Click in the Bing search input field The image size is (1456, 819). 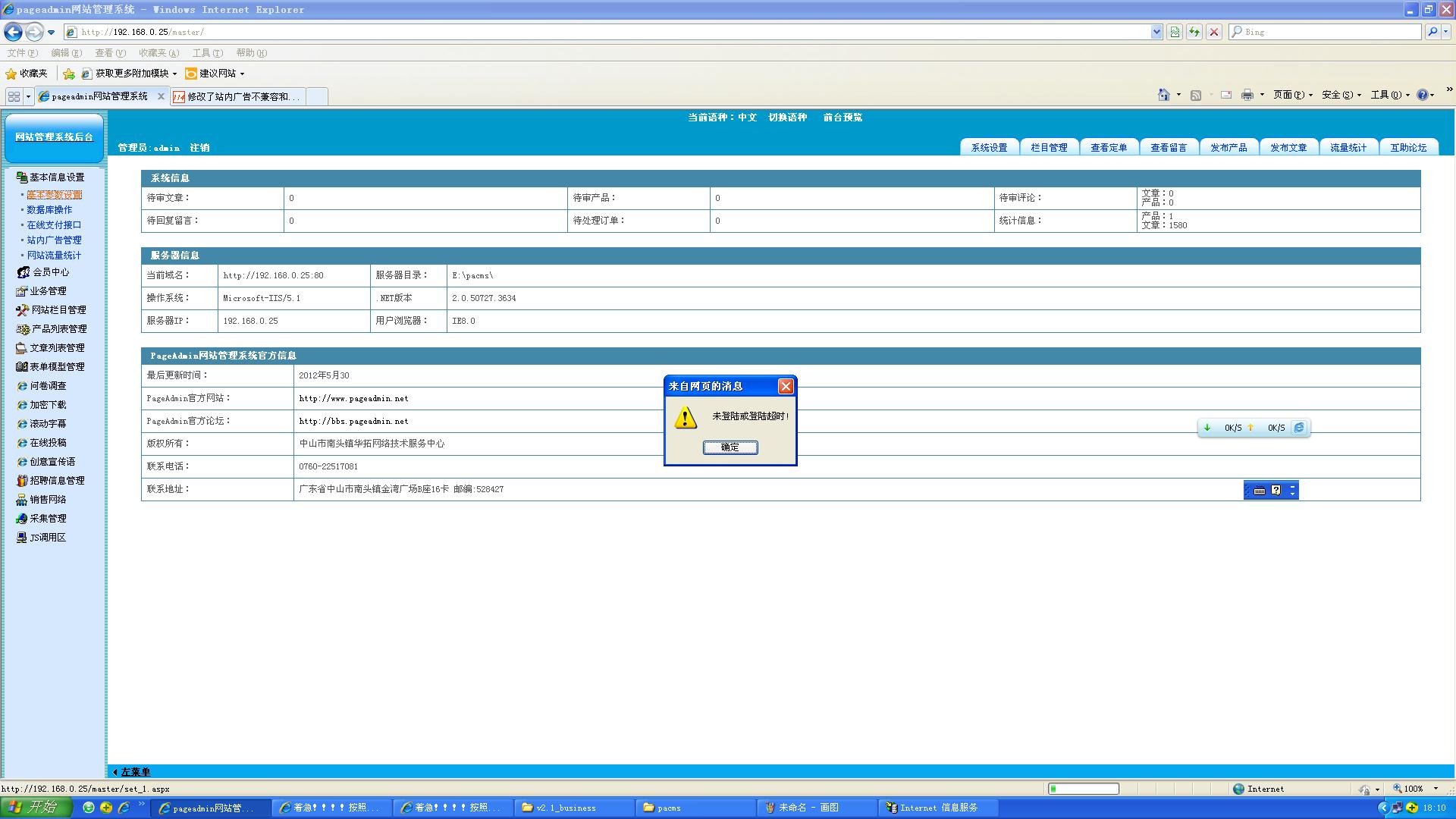1327,32
